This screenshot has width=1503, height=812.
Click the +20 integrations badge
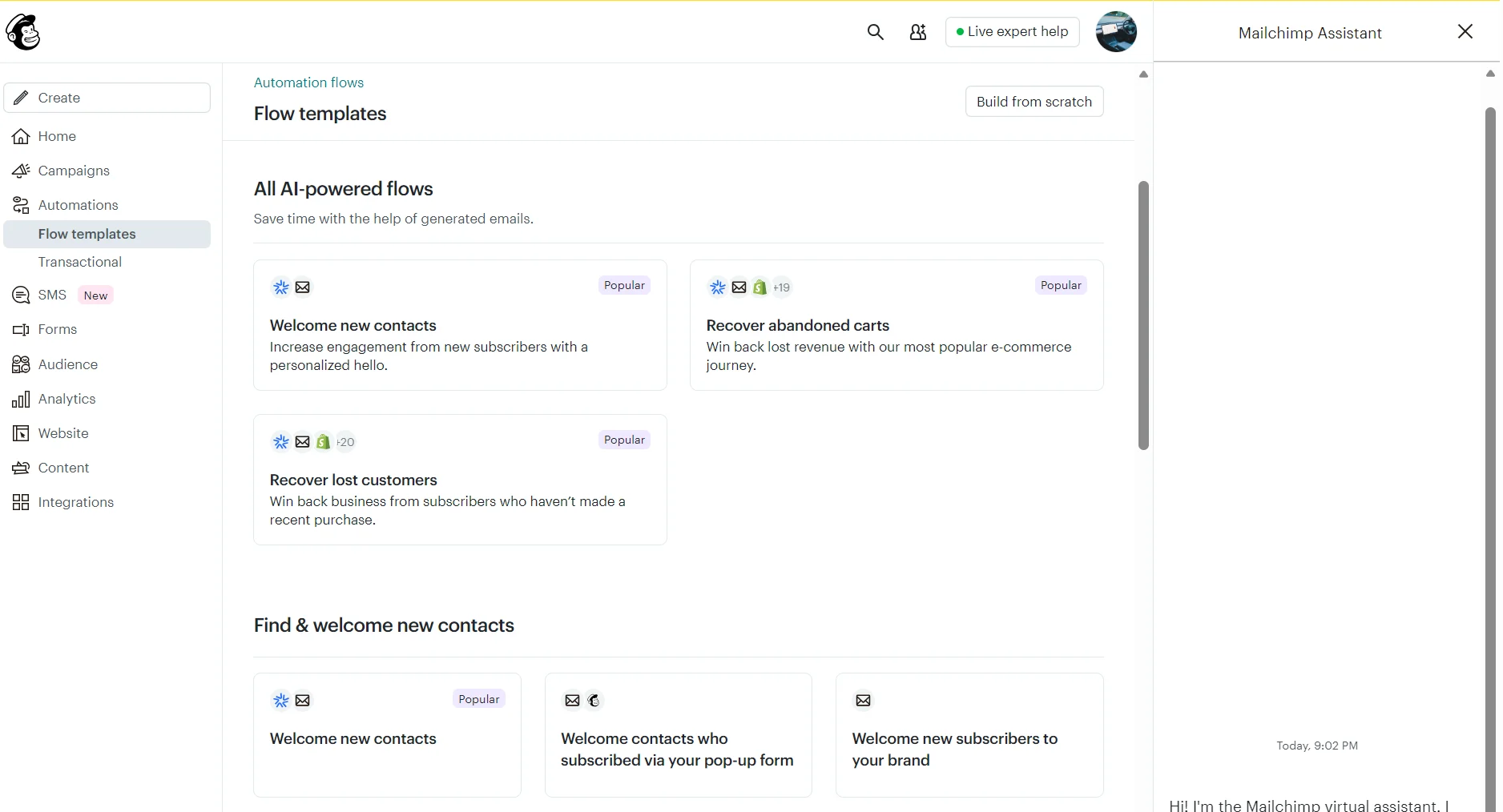click(345, 441)
